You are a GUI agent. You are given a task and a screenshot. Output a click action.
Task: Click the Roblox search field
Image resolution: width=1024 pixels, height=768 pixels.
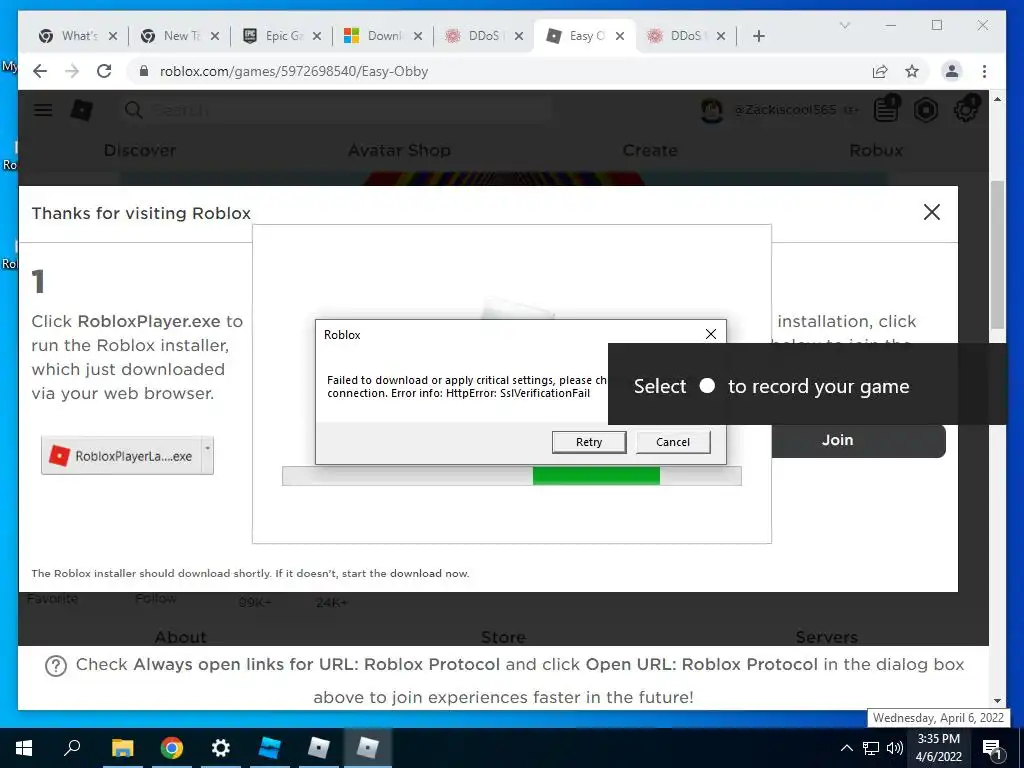[x=336, y=110]
